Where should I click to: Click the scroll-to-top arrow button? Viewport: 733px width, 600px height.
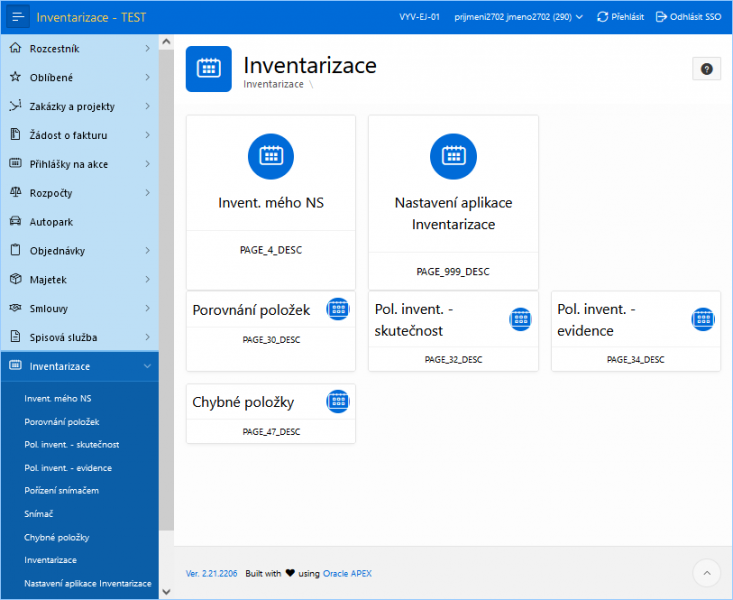click(706, 573)
